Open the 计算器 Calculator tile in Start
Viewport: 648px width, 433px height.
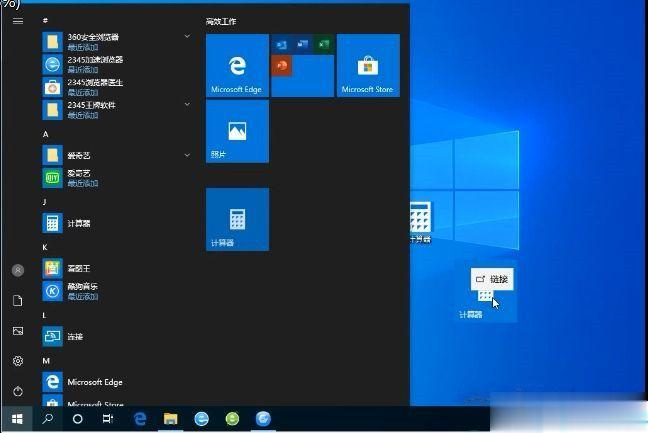[x=237, y=219]
